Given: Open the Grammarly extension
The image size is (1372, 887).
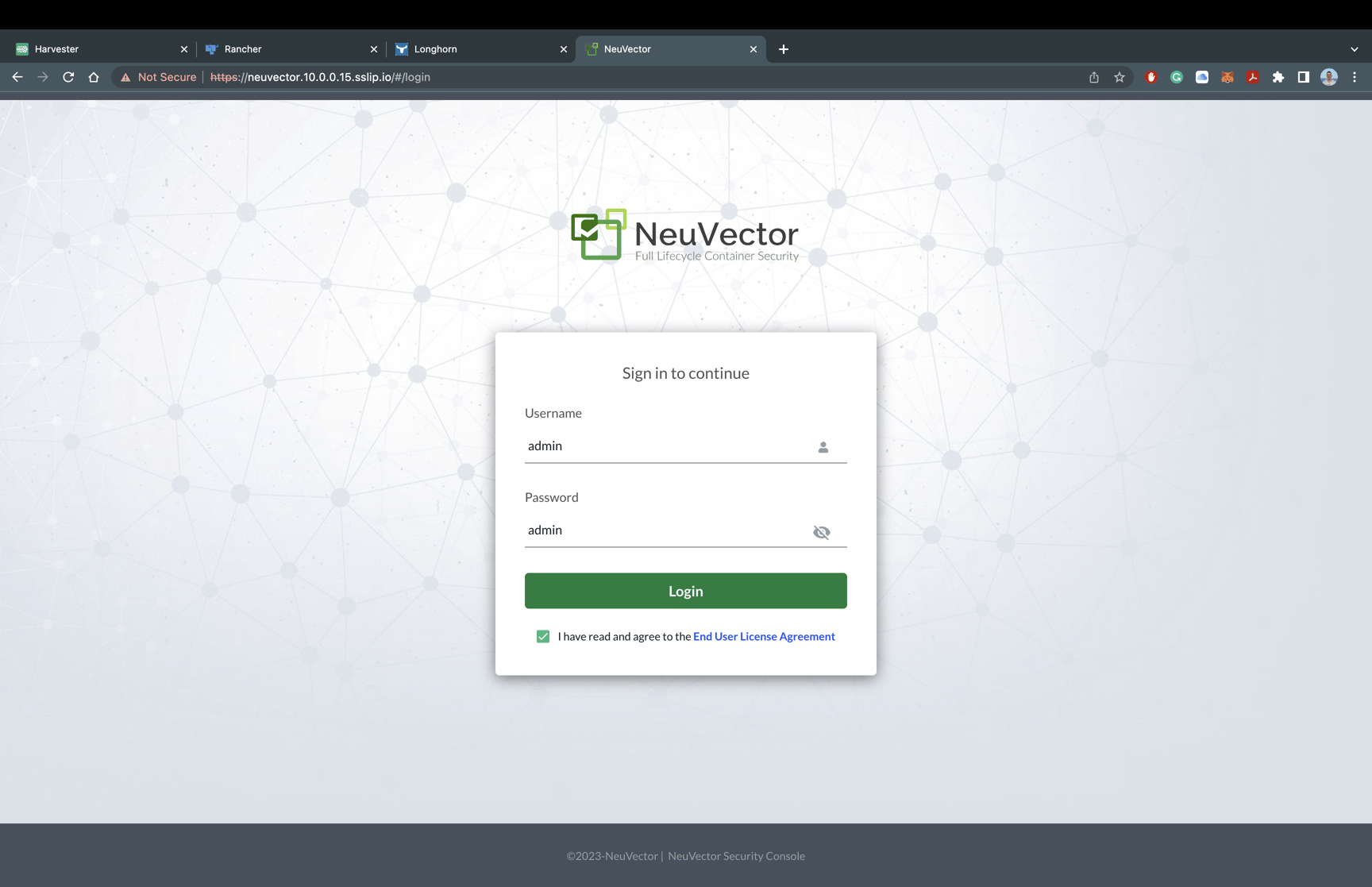Looking at the screenshot, I should click(x=1176, y=77).
